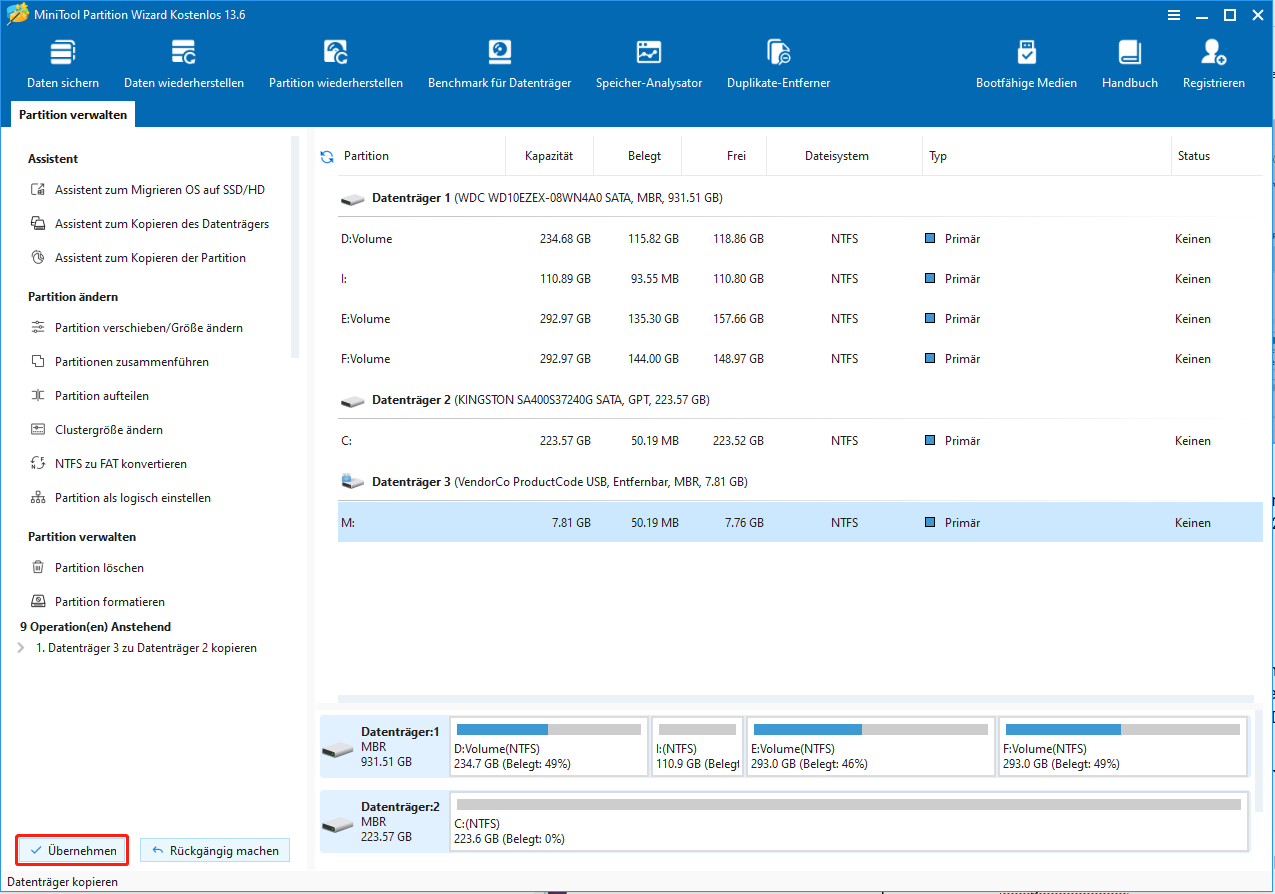
Task: Click the Primär type square for D:Volume
Action: (930, 239)
